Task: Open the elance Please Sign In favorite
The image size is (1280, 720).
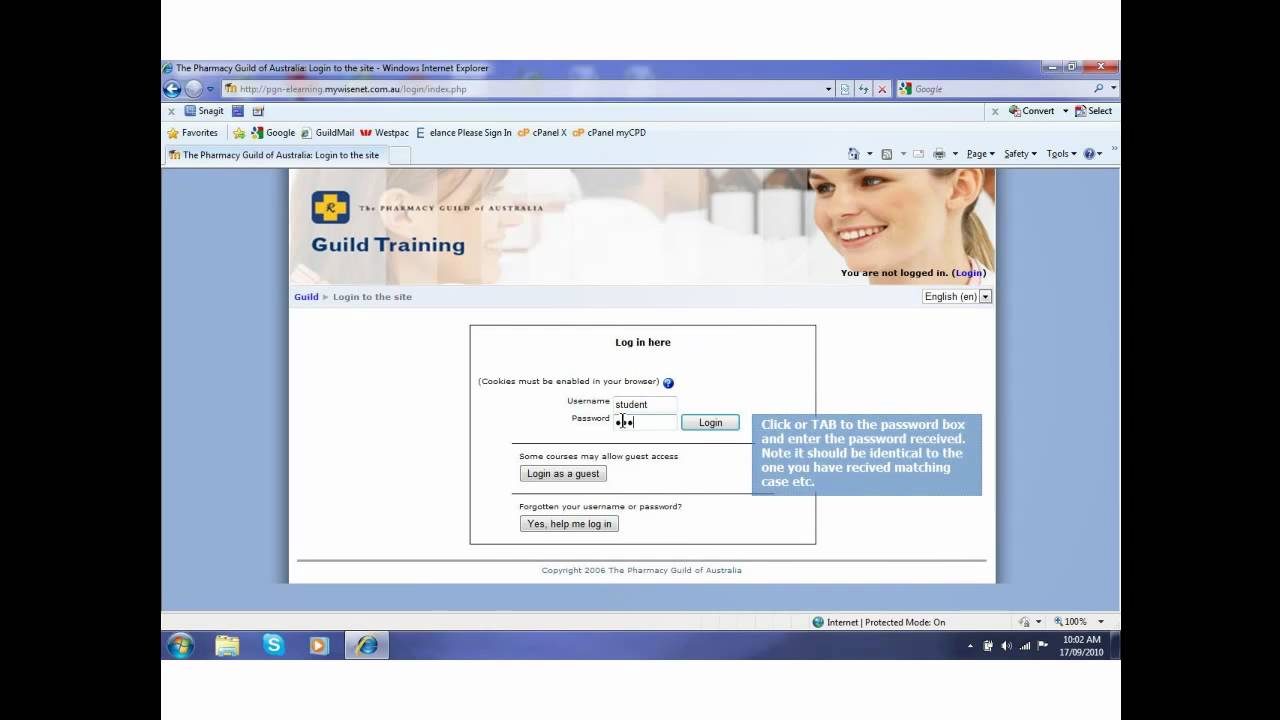Action: [x=464, y=132]
